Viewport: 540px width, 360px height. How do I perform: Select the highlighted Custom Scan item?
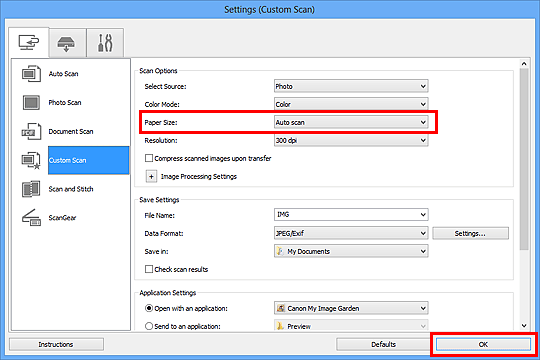tap(89, 160)
